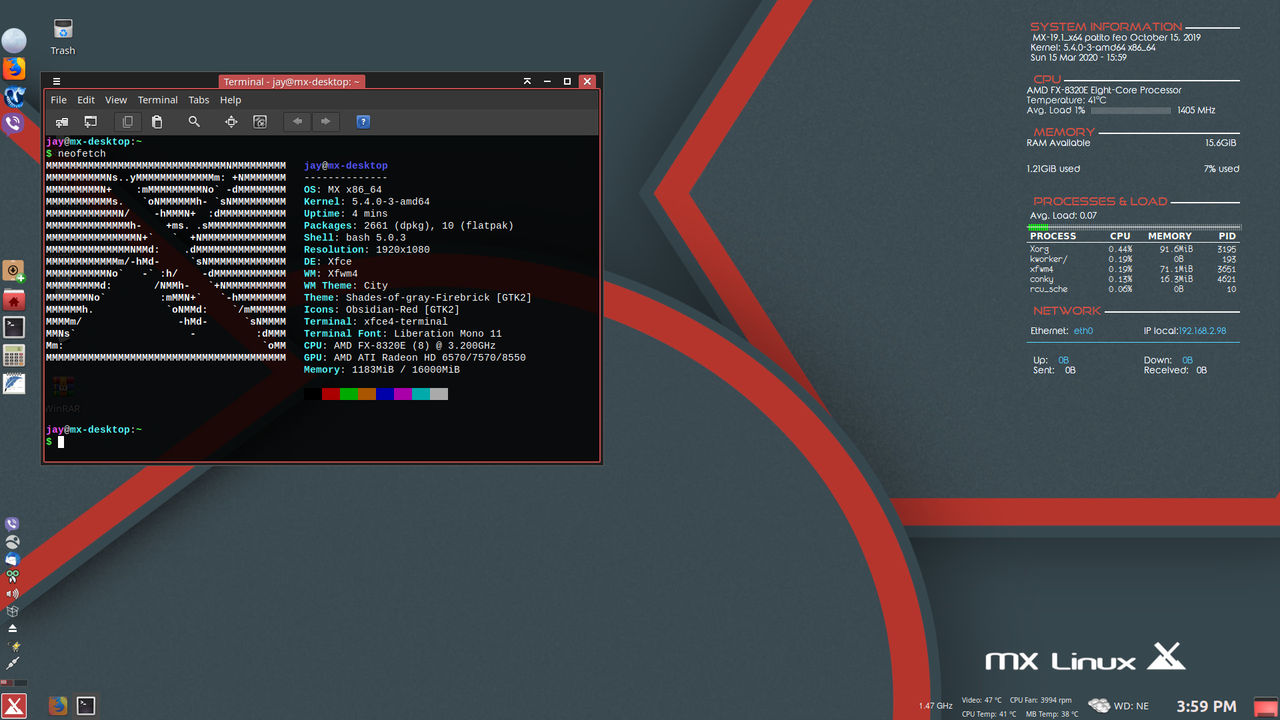
Task: Launch Viber from the top dock
Action: tap(14, 124)
